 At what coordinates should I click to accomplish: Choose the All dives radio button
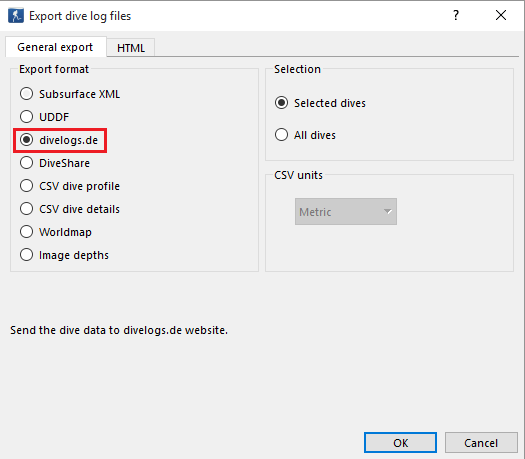pyautogui.click(x=281, y=135)
